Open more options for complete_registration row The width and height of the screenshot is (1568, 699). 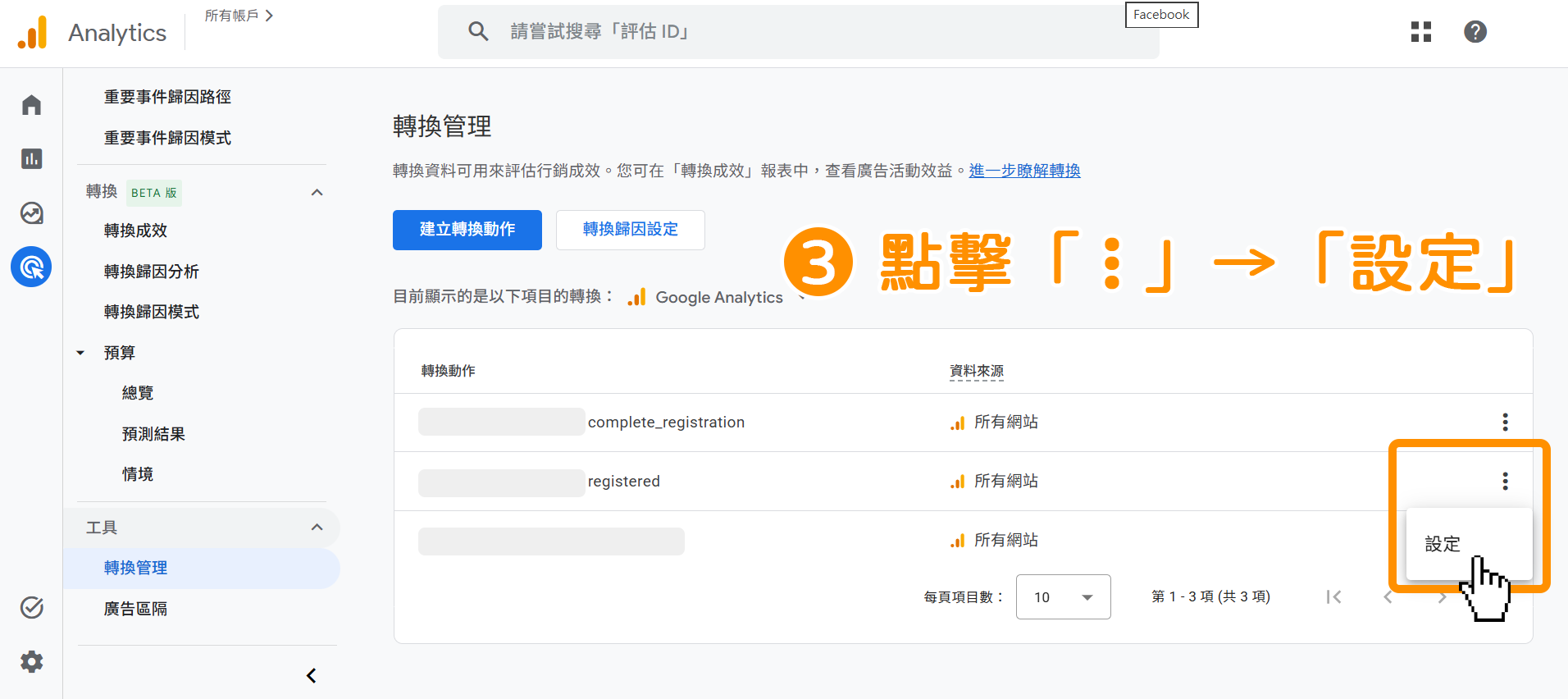pos(1505,422)
